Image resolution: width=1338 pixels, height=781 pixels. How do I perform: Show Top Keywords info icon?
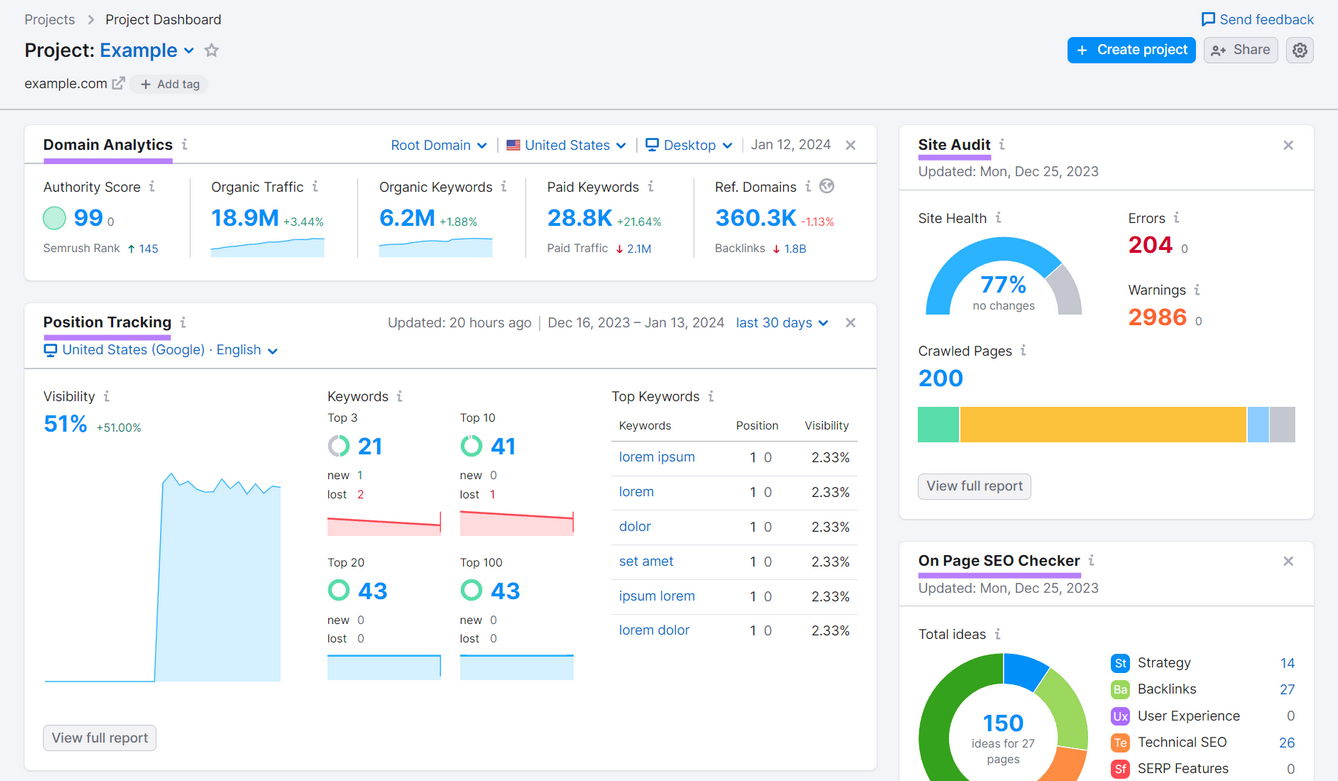coord(711,397)
